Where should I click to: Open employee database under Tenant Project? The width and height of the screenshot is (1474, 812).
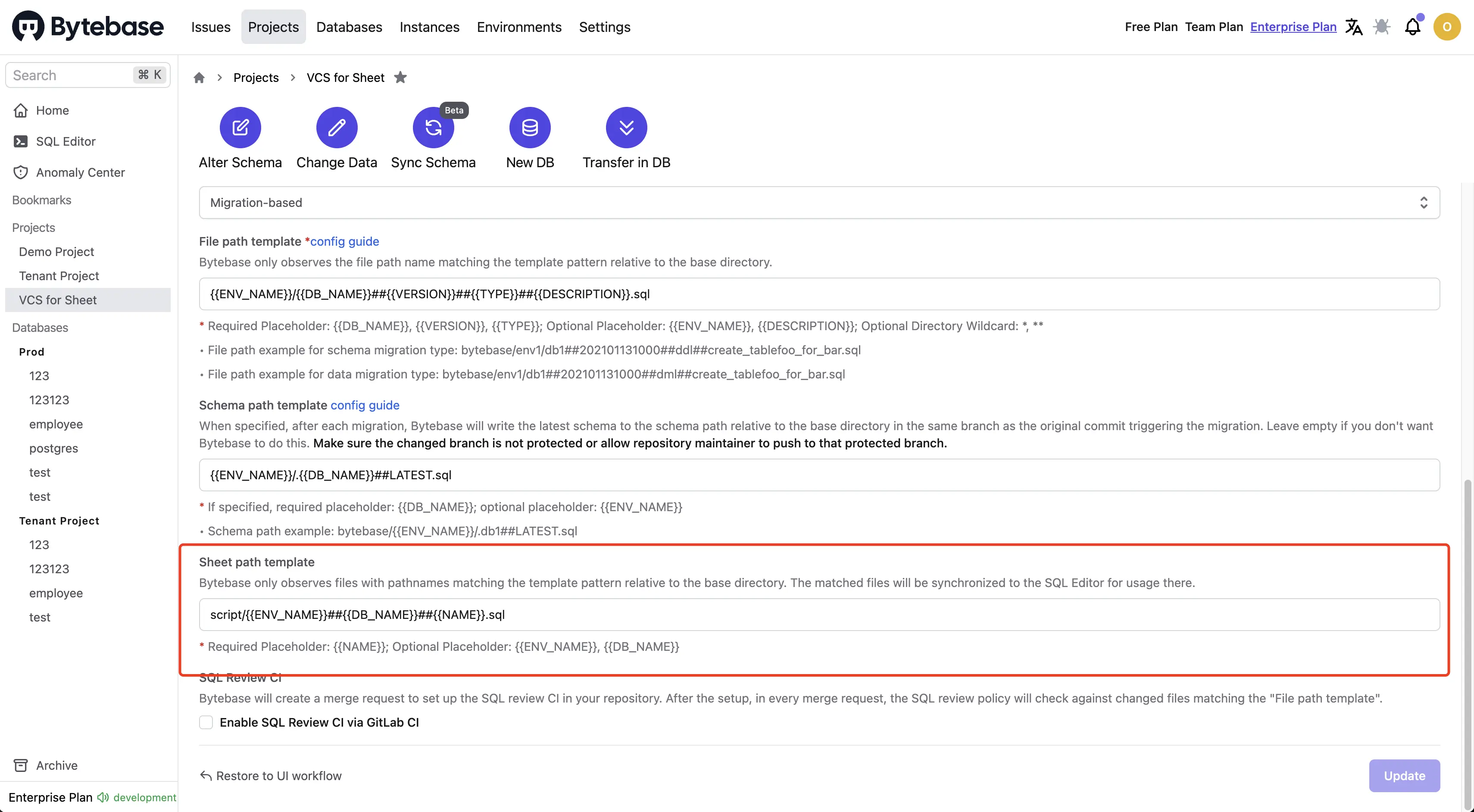(x=56, y=593)
